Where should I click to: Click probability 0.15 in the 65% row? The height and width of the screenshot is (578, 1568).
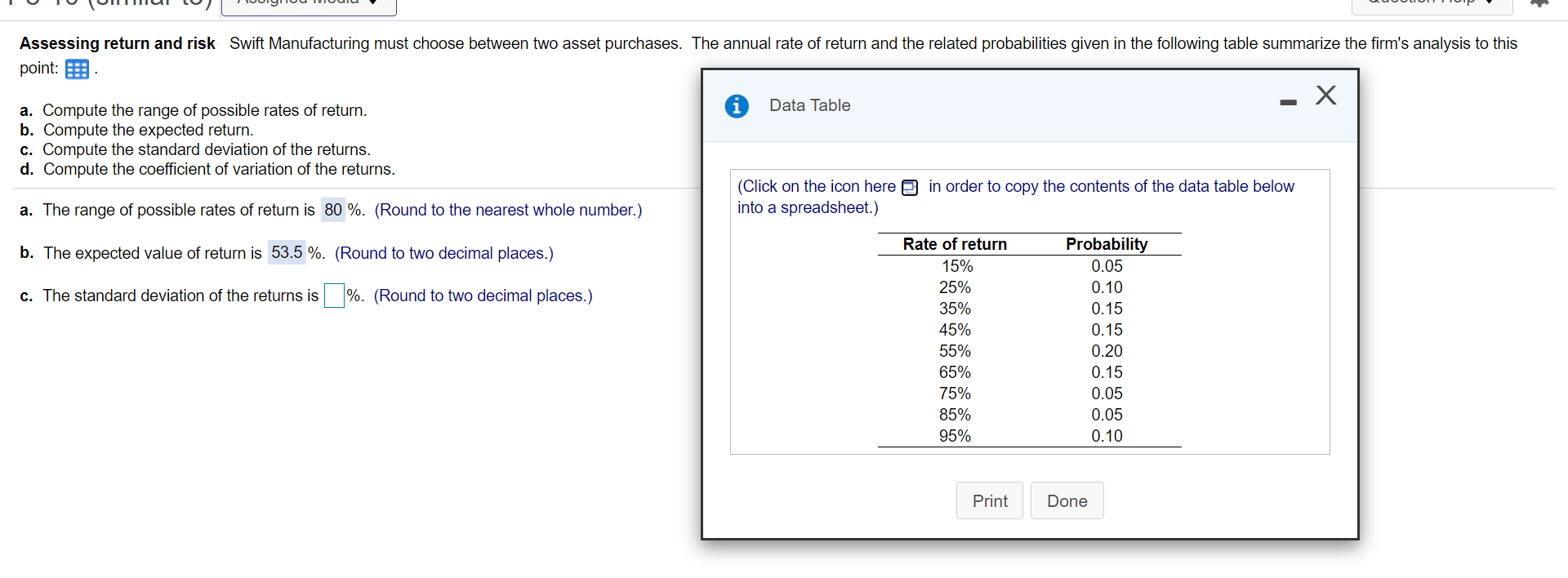click(x=1107, y=372)
